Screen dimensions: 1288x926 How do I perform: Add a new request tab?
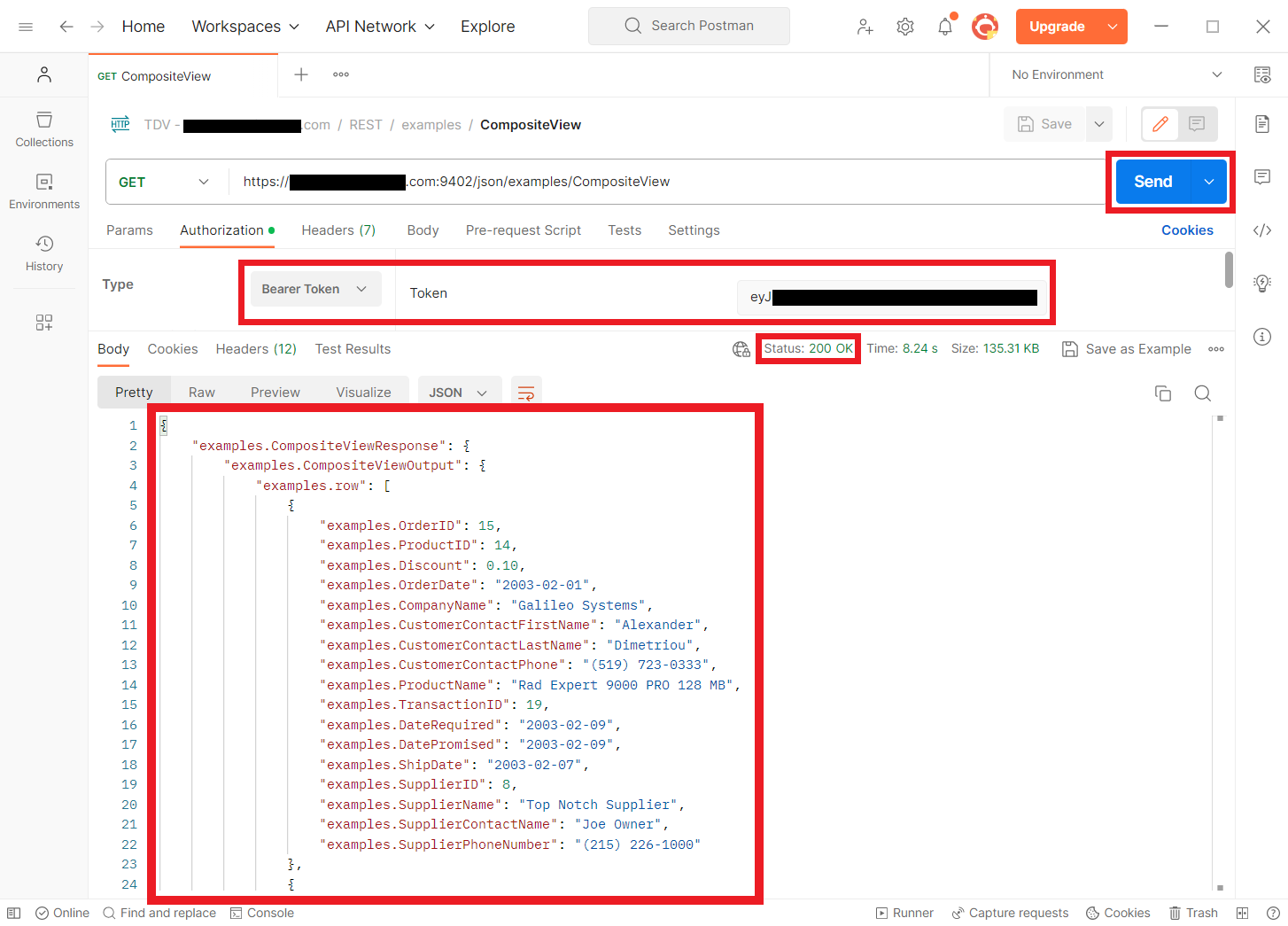pyautogui.click(x=301, y=74)
